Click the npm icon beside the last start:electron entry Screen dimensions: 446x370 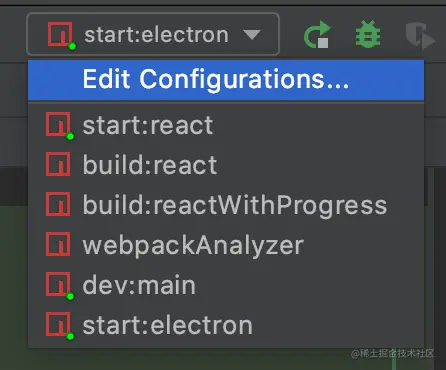58,324
